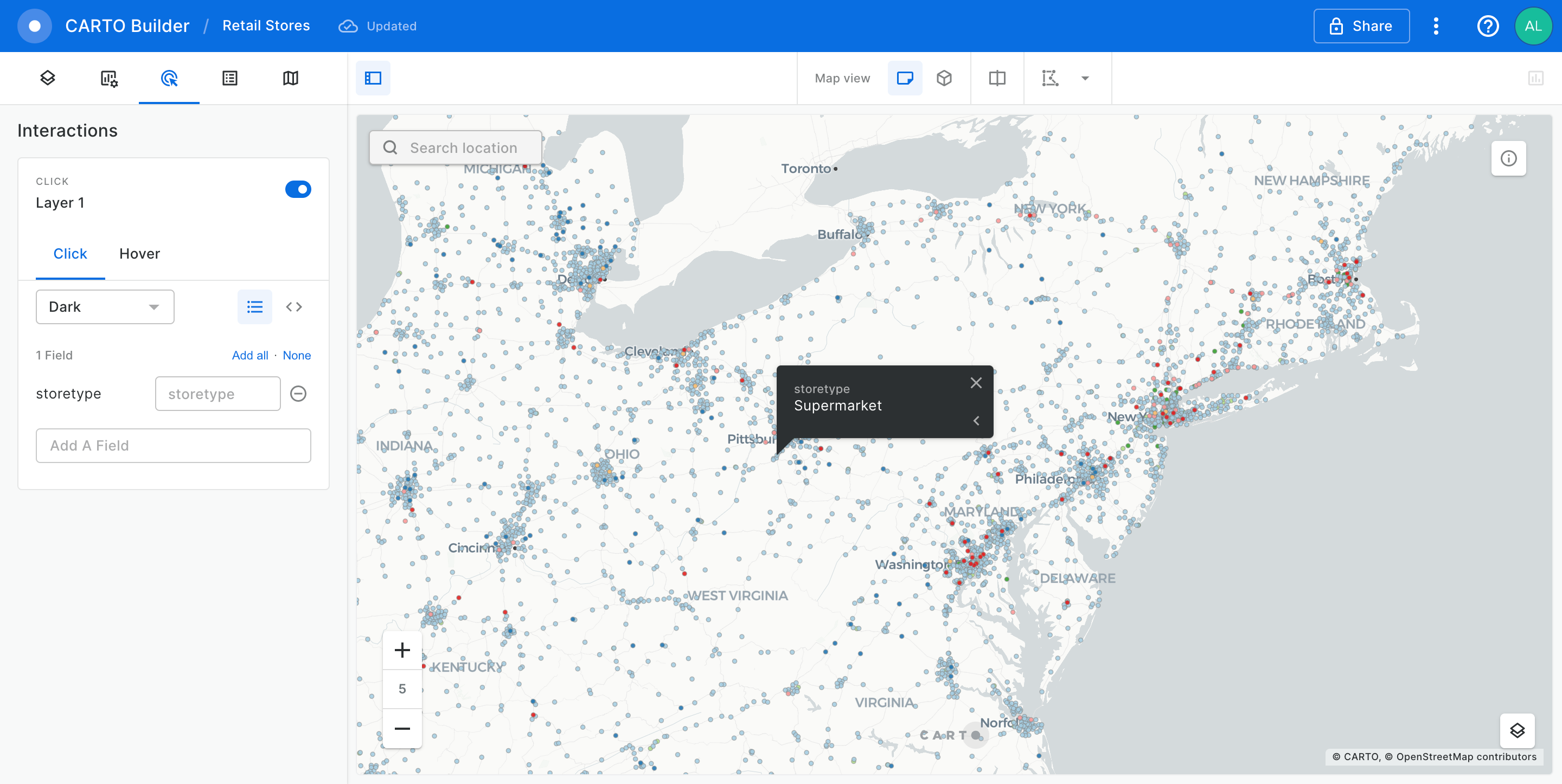Switch popup to custom HTML code
The height and width of the screenshot is (784, 1562).
click(x=294, y=307)
